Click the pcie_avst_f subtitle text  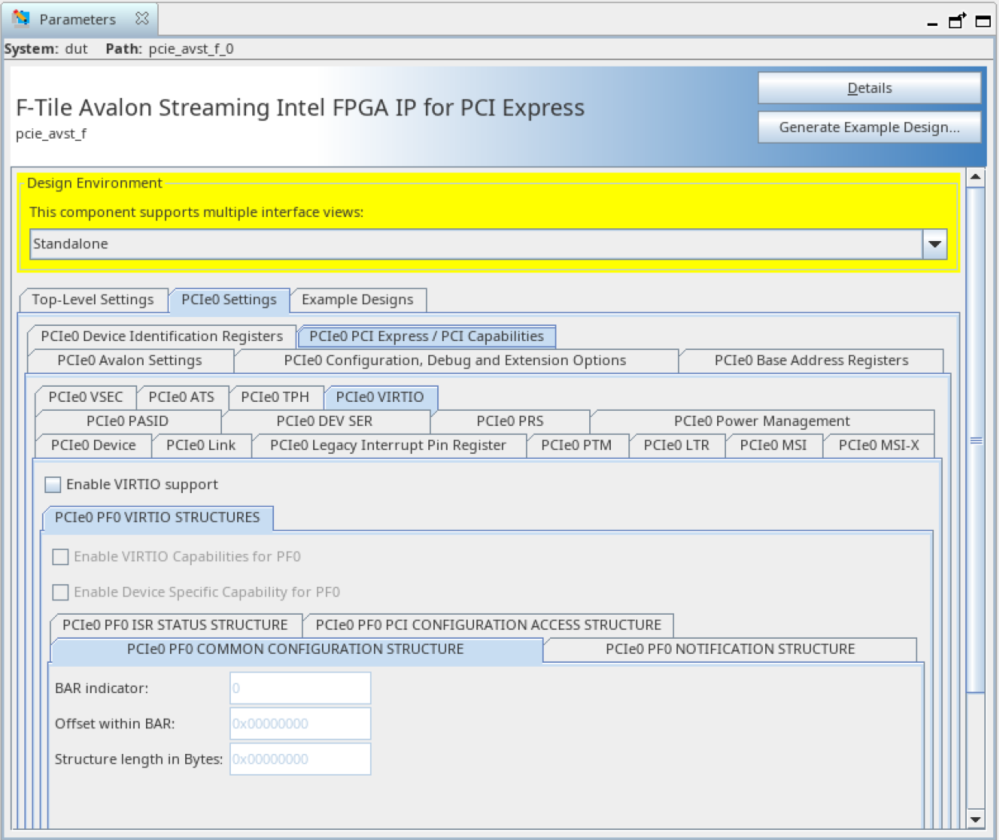pyautogui.click(x=51, y=134)
